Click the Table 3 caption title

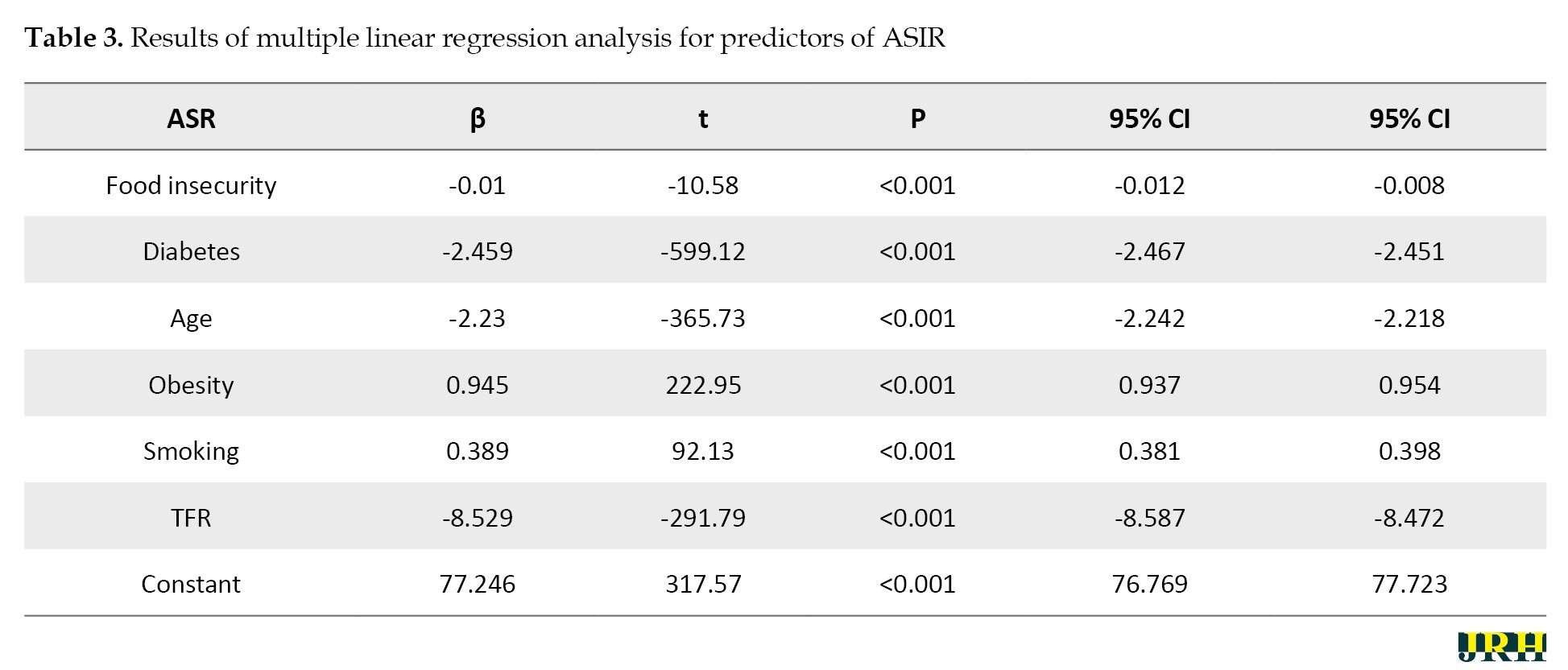(484, 38)
